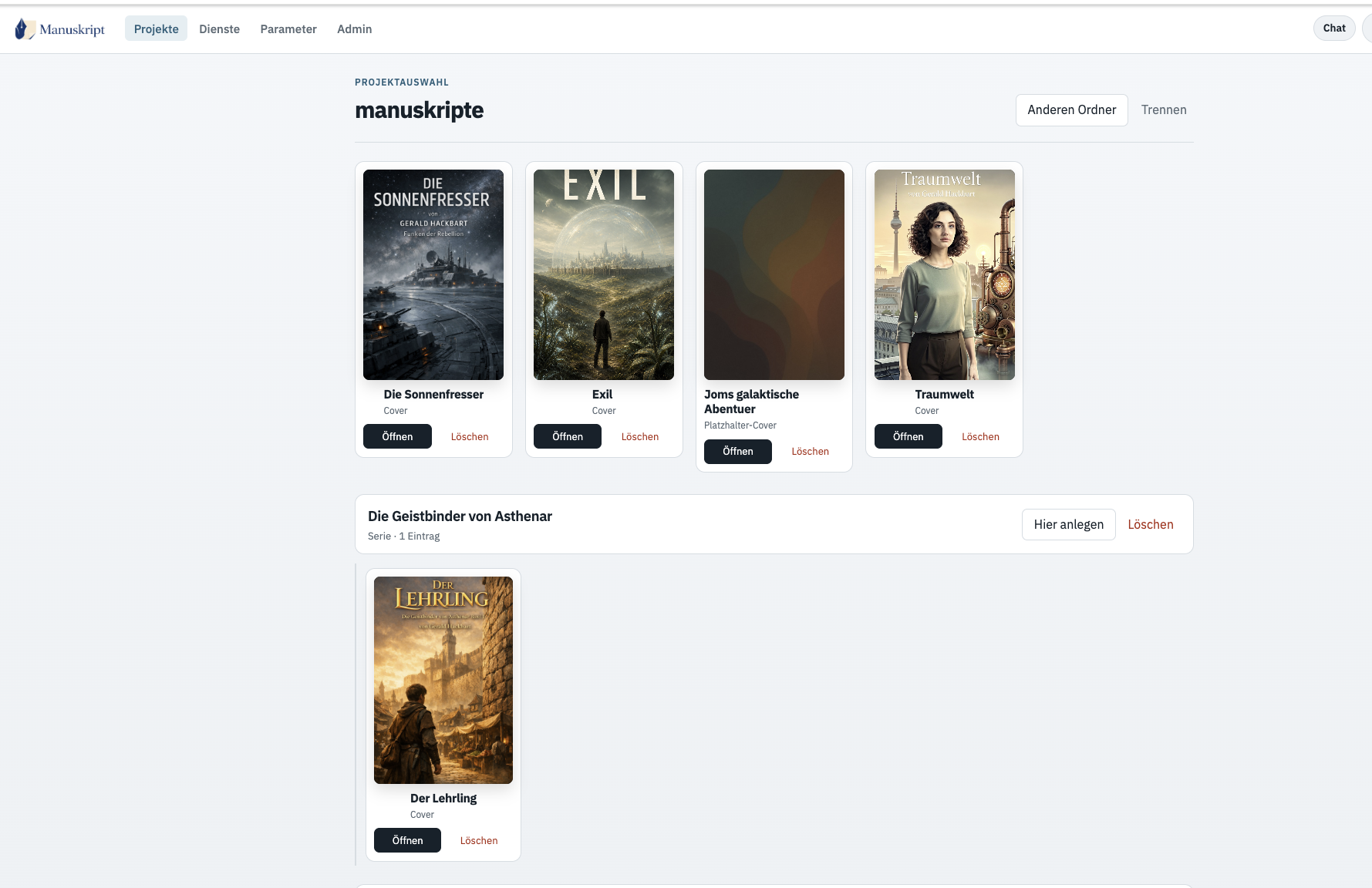Select the Exil cover thumbnail

click(x=604, y=274)
